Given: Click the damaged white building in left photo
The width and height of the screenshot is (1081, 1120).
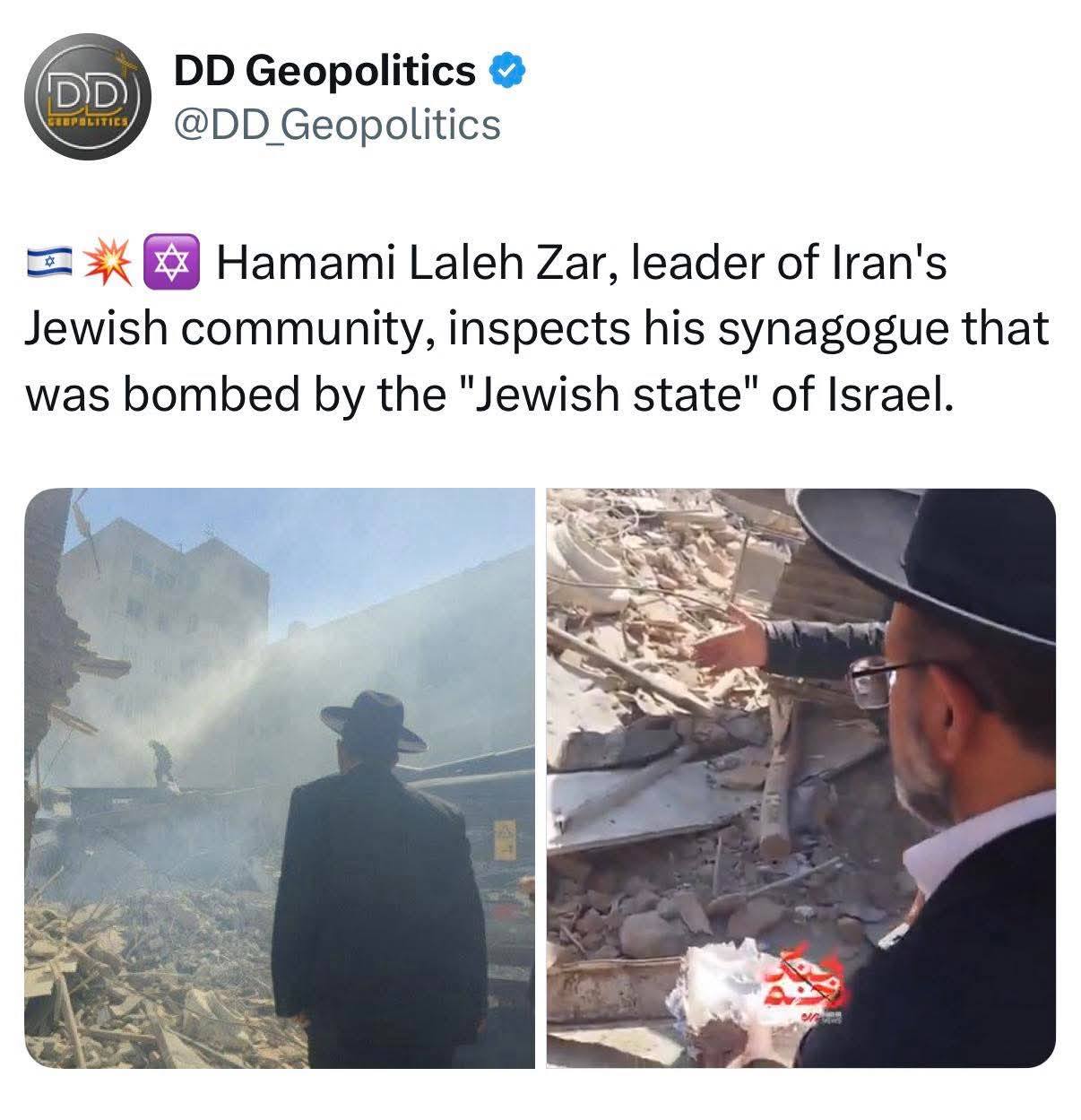Looking at the screenshot, I should pyautogui.click(x=166, y=610).
